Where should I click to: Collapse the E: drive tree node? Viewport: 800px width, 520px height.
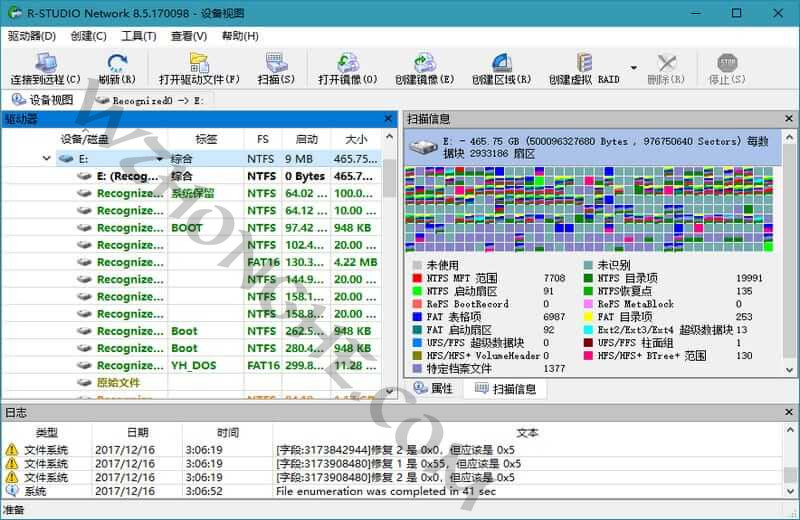click(x=46, y=159)
